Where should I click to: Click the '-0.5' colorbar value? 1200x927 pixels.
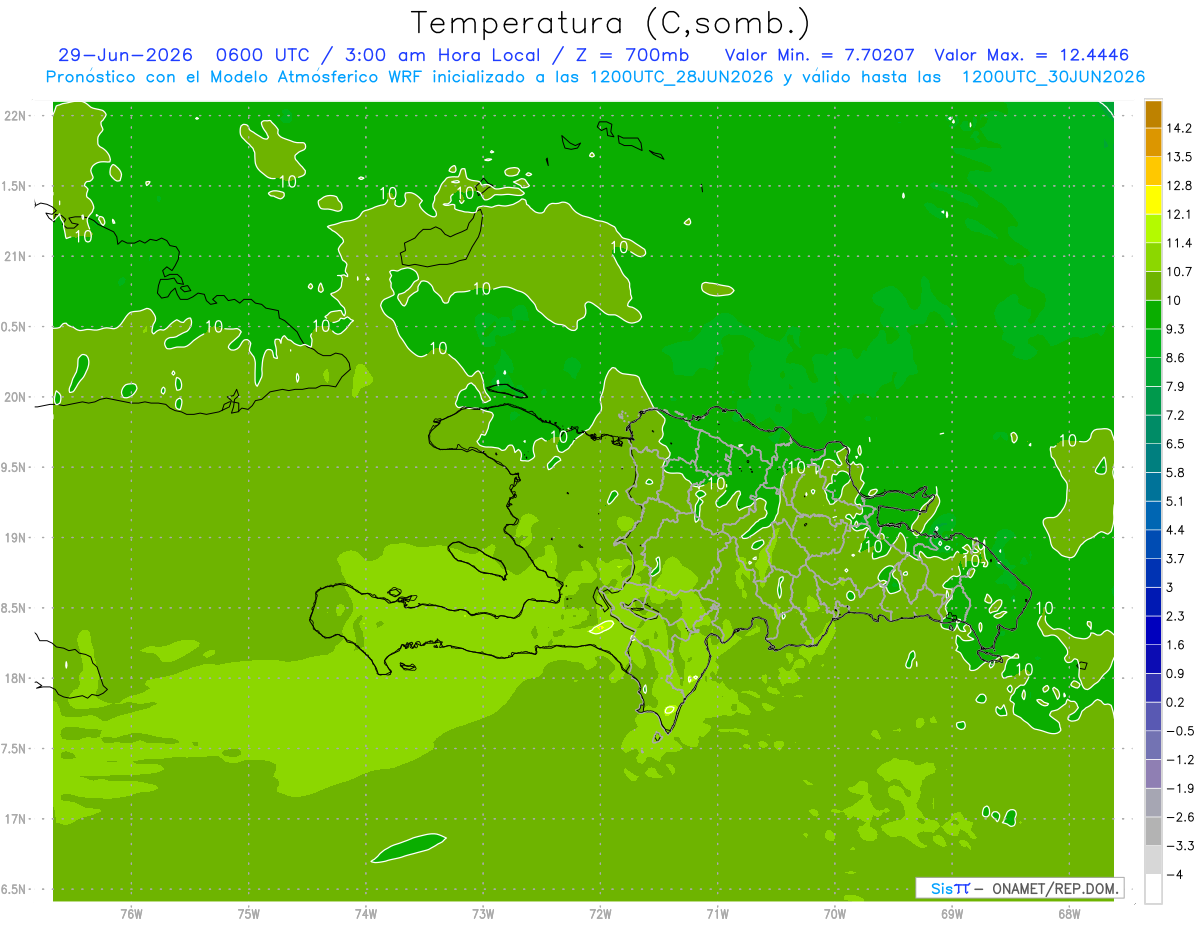pos(1180,731)
